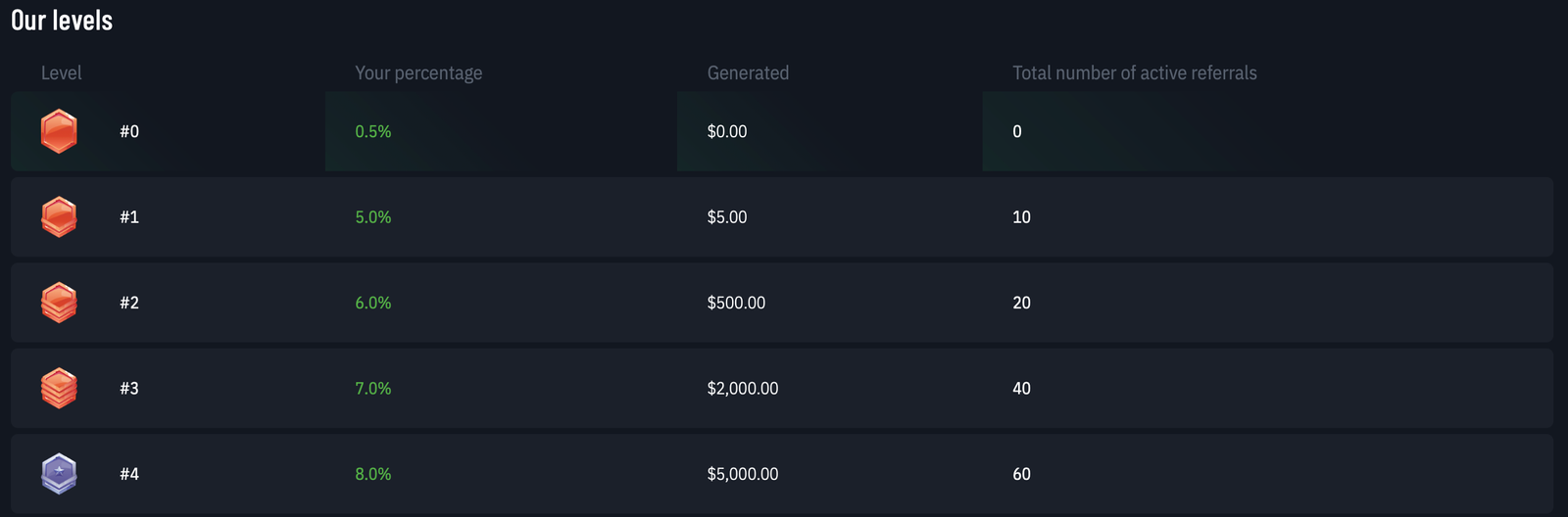Select the 0.5% percentage value
The width and height of the screenshot is (1568, 517).
point(372,131)
